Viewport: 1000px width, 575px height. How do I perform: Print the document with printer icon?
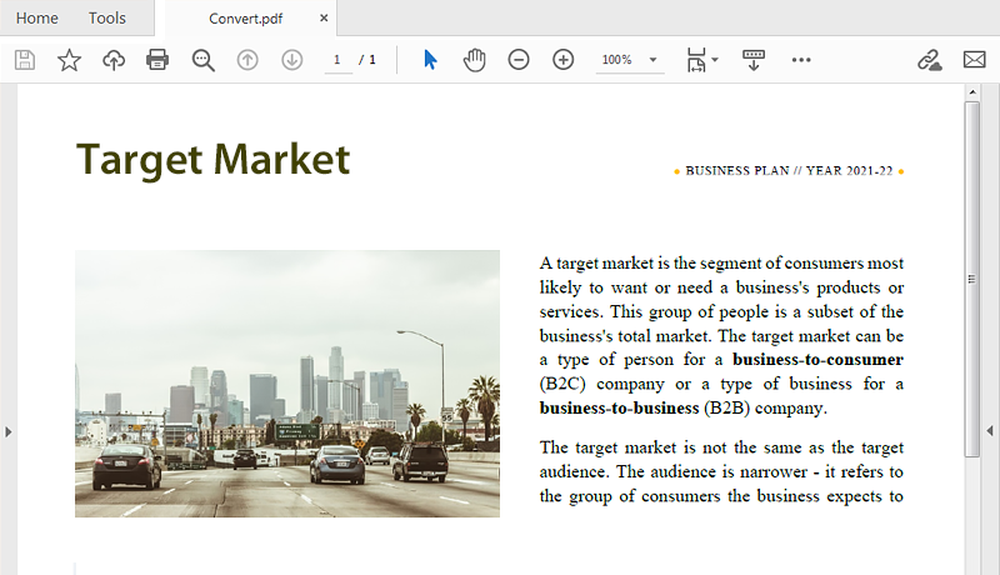coord(158,60)
